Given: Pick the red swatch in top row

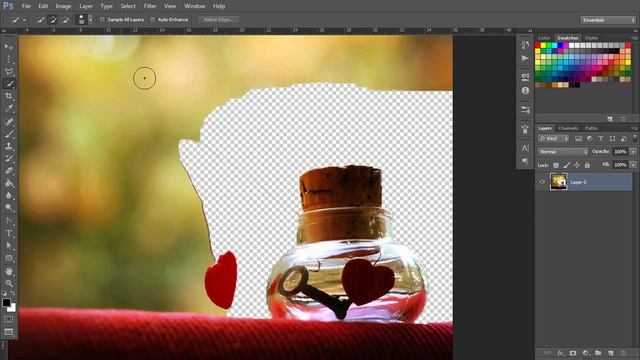Looking at the screenshot, I should point(538,45).
